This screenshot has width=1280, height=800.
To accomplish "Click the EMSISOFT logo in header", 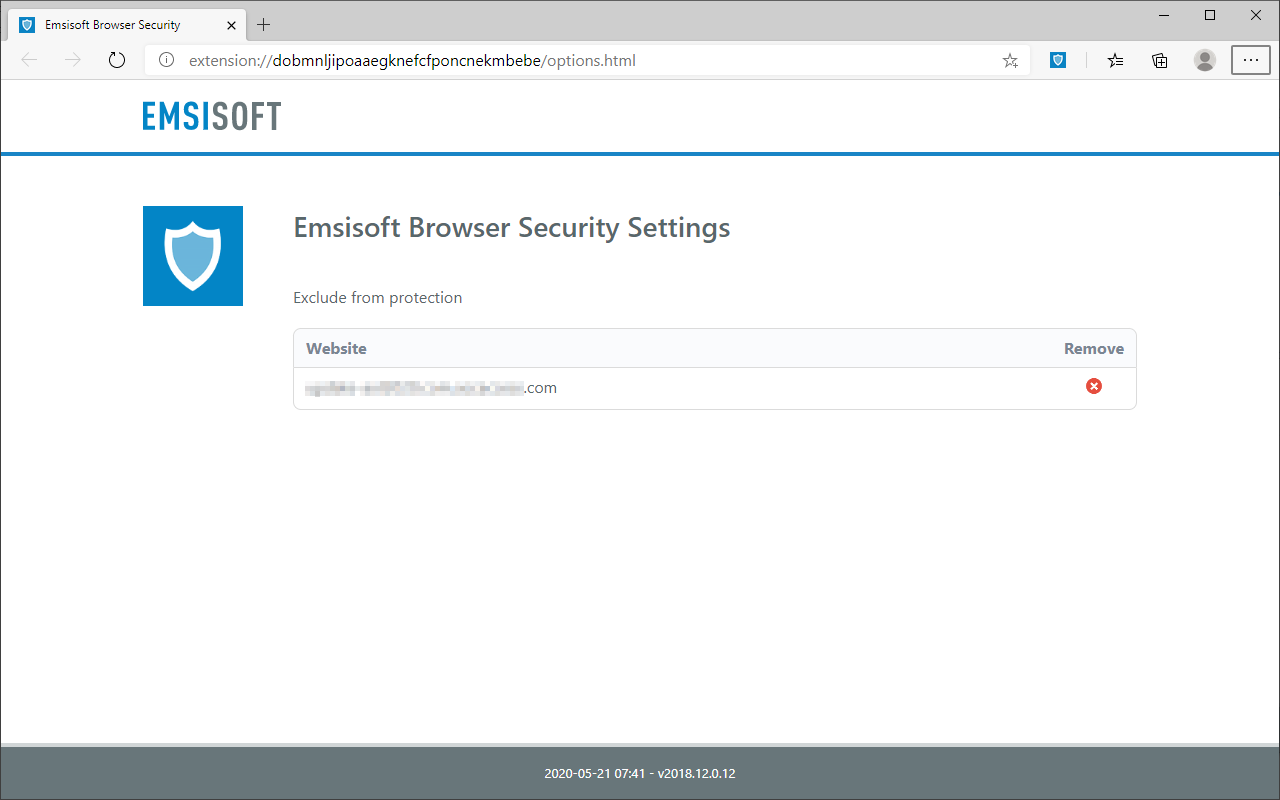I will click(x=212, y=116).
